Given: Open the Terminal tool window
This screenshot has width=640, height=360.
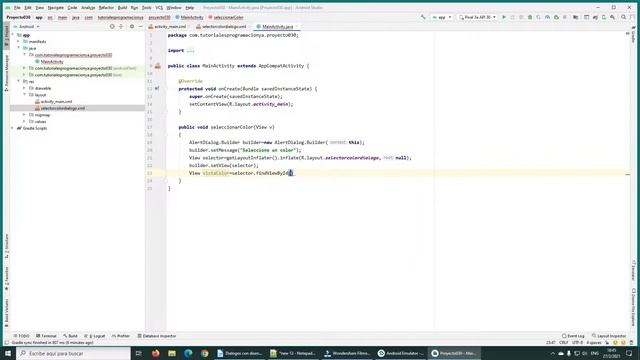Looking at the screenshot, I should [47, 336].
